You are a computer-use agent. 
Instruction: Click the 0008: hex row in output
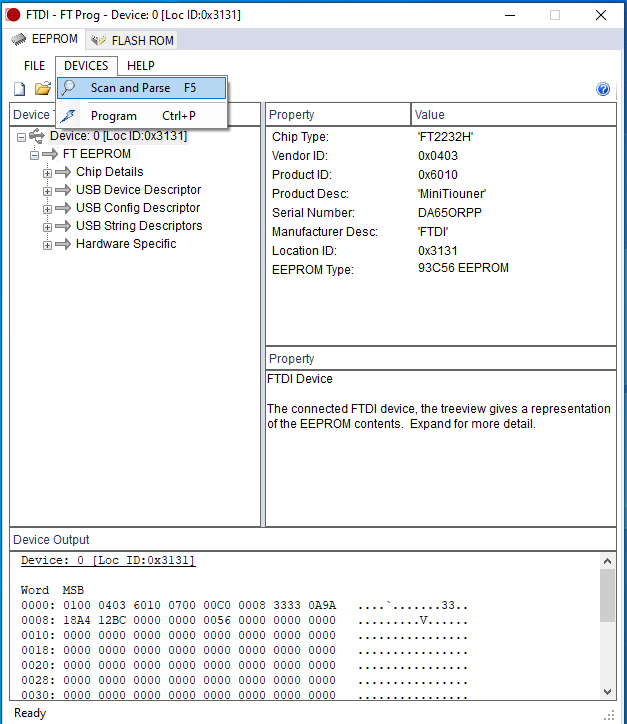click(245, 620)
